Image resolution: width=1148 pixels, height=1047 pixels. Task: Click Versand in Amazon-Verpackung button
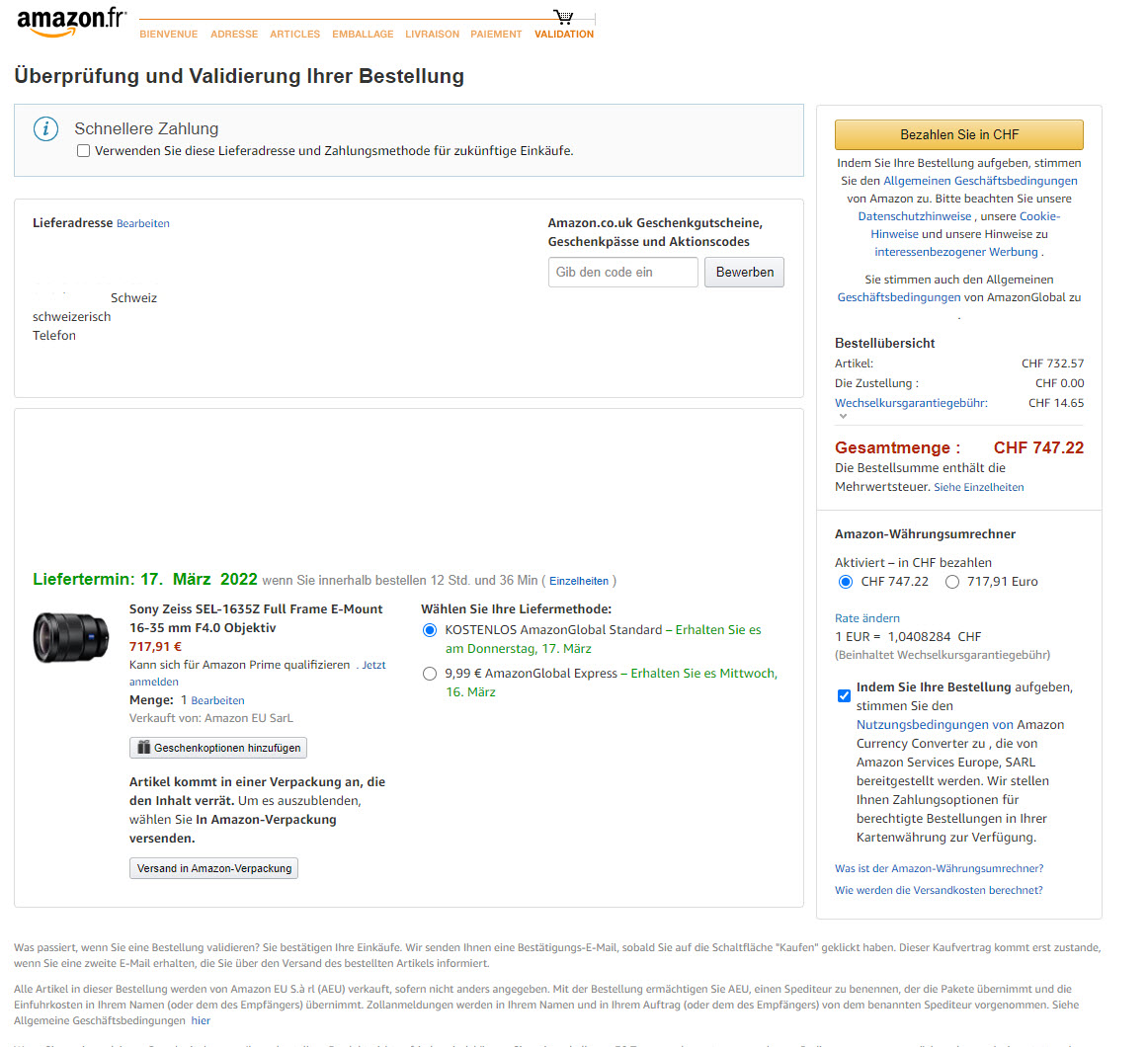pyautogui.click(x=213, y=868)
